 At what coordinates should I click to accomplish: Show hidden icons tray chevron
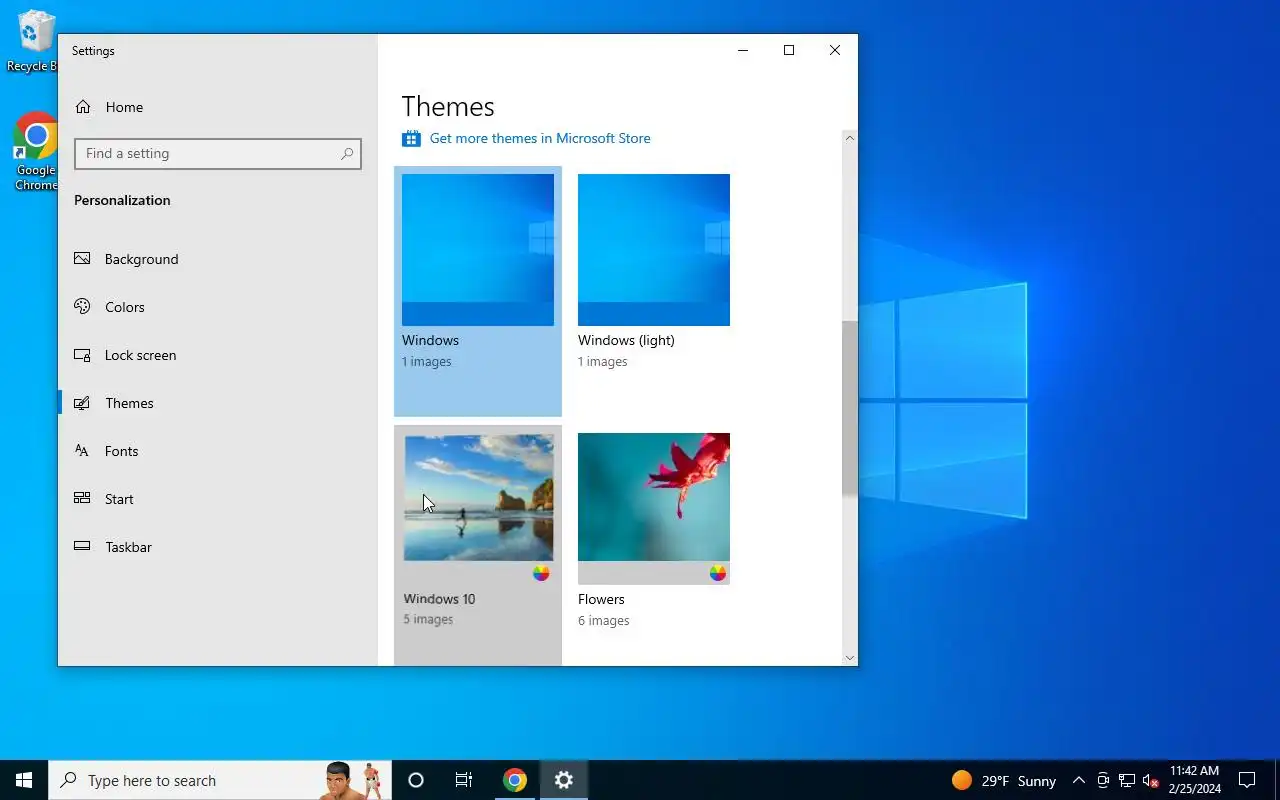coord(1078,781)
